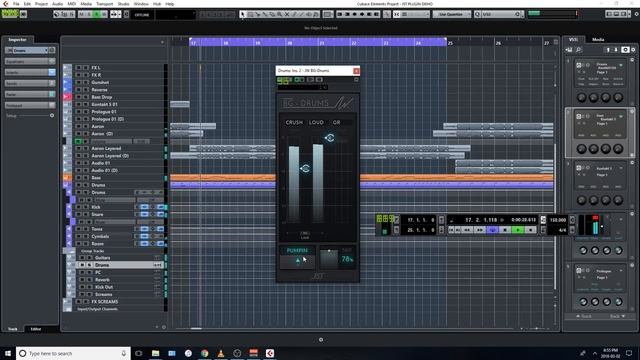The height and width of the screenshot is (360, 640).
Task: Click the LOUD button in BG-Drums plugin
Action: 316,122
